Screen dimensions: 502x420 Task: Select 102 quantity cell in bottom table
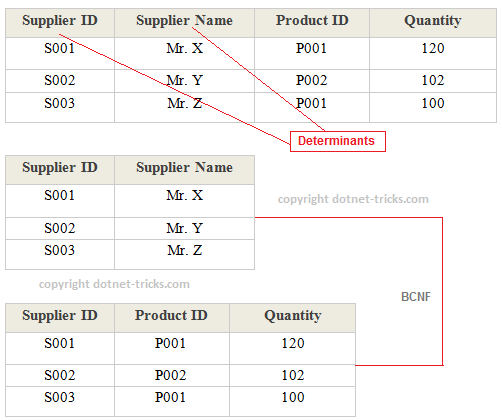click(x=293, y=376)
